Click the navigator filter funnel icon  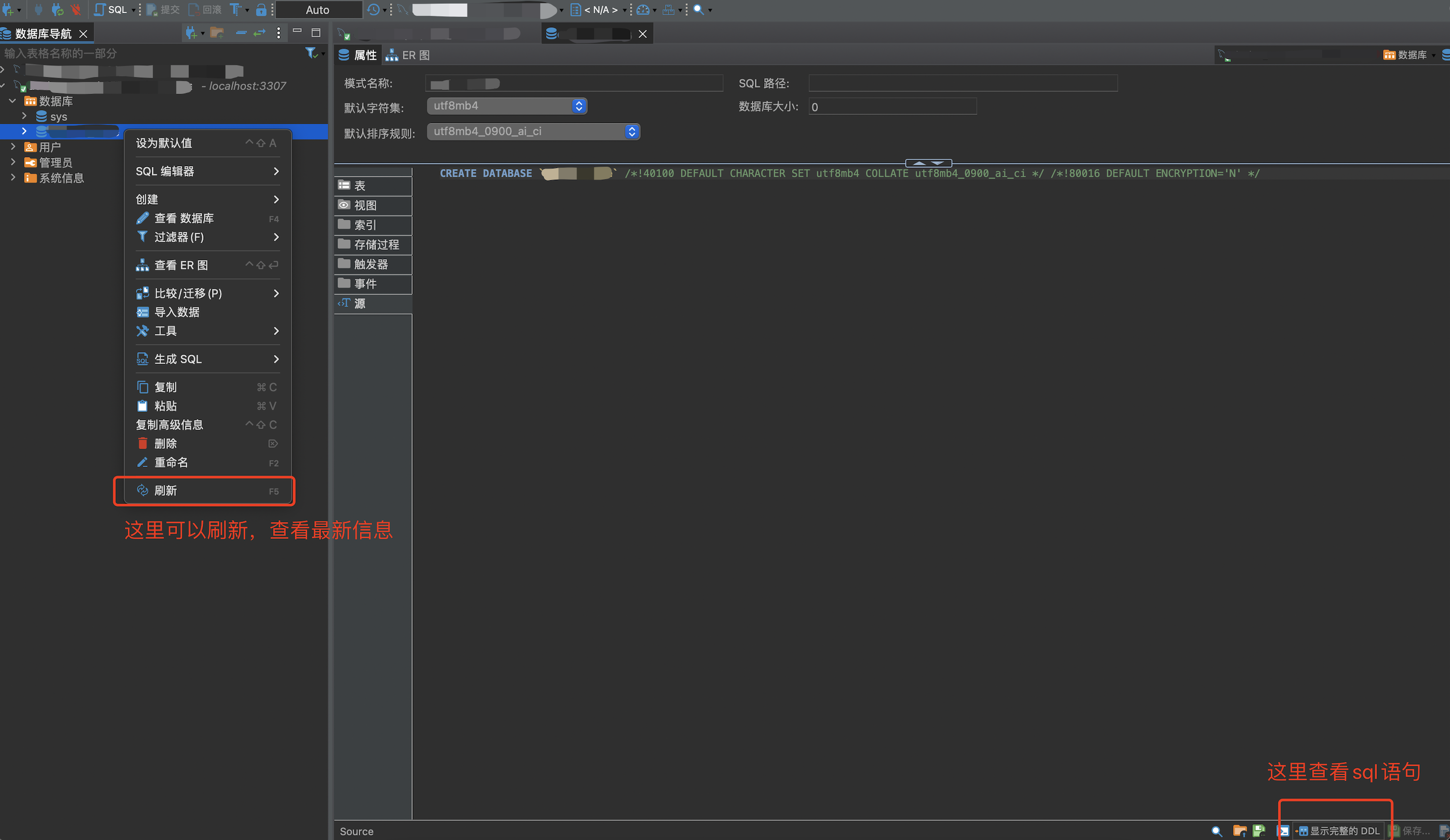click(311, 53)
